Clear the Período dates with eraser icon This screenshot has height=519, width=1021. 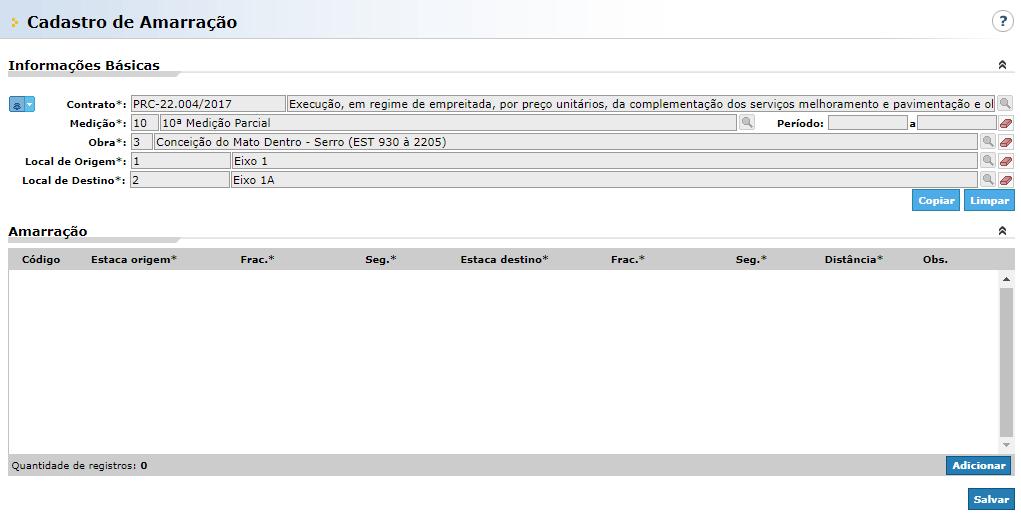click(1006, 123)
